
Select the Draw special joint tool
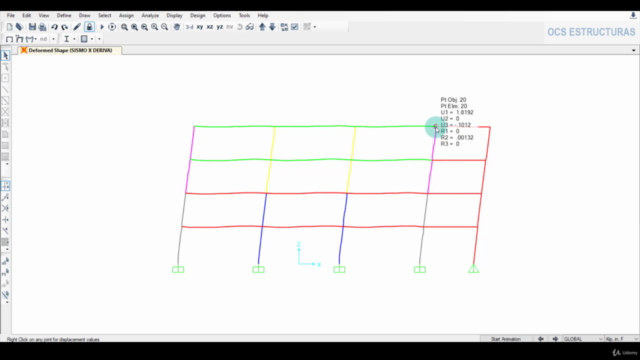(5, 78)
